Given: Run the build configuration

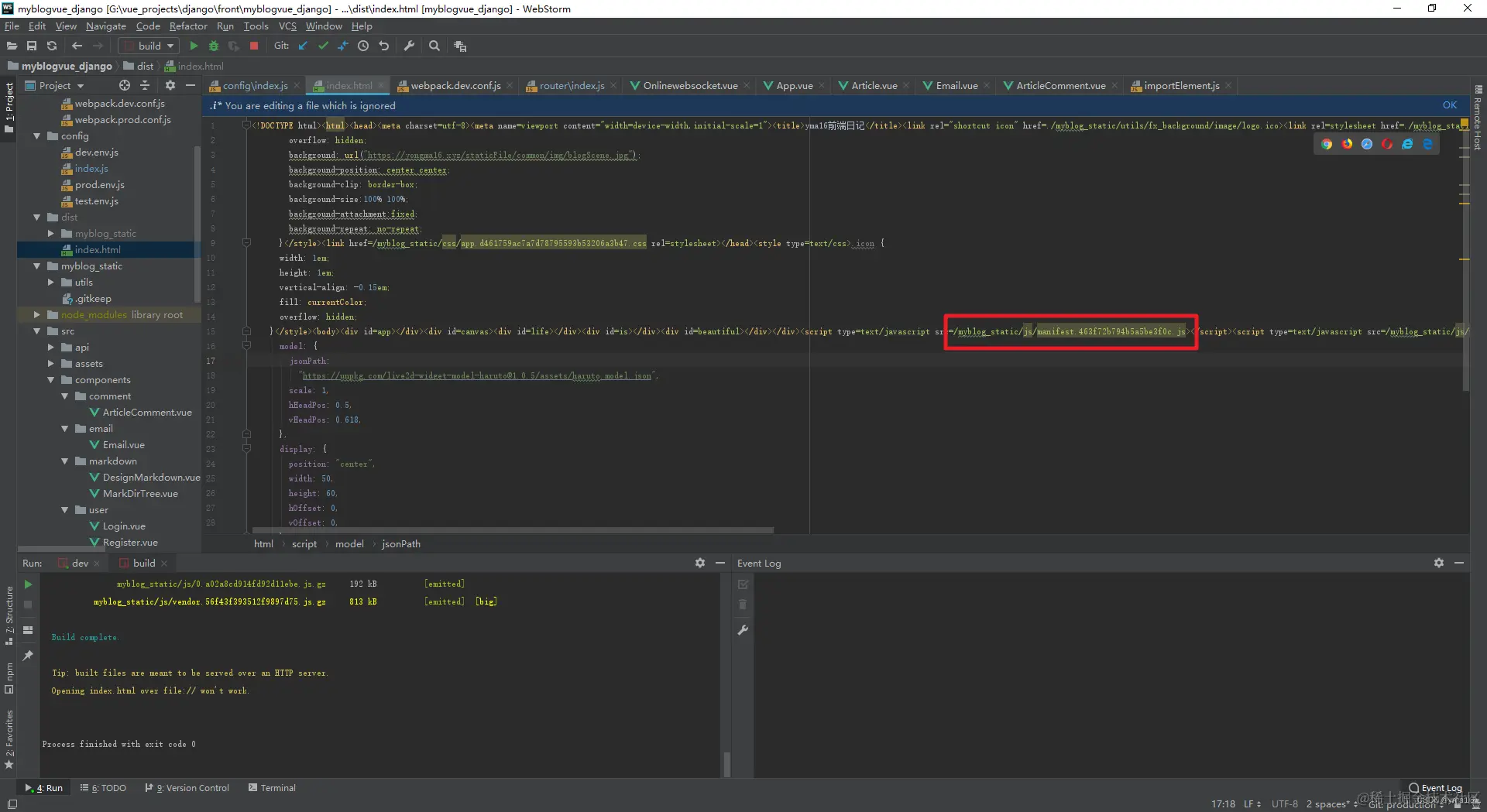Looking at the screenshot, I should pyautogui.click(x=194, y=46).
